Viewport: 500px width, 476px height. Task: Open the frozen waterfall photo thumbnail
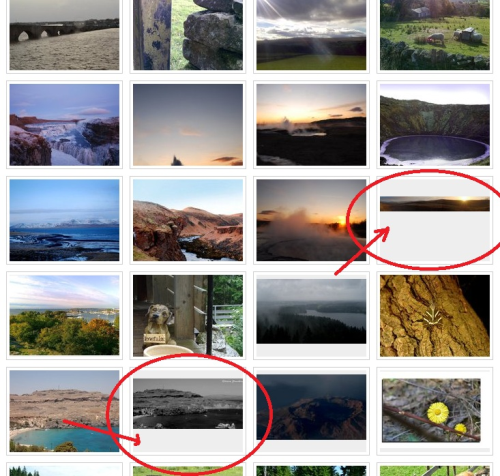64,125
